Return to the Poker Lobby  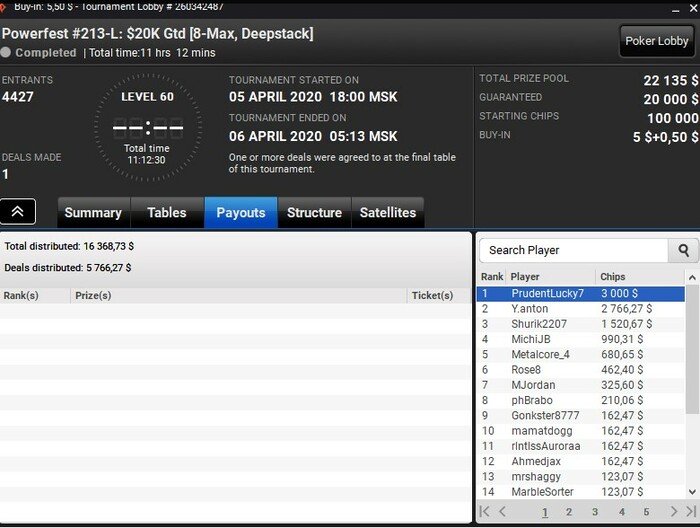[x=657, y=41]
